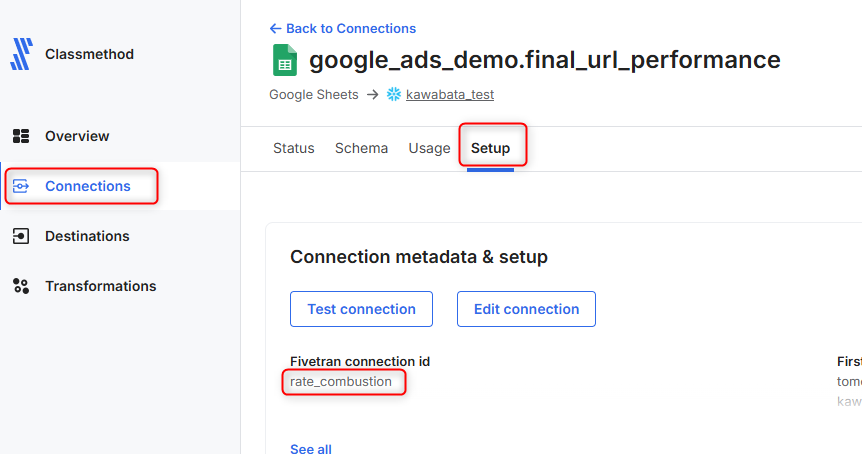Click the blue Snowflake destination icon
862x454 pixels.
click(393, 95)
